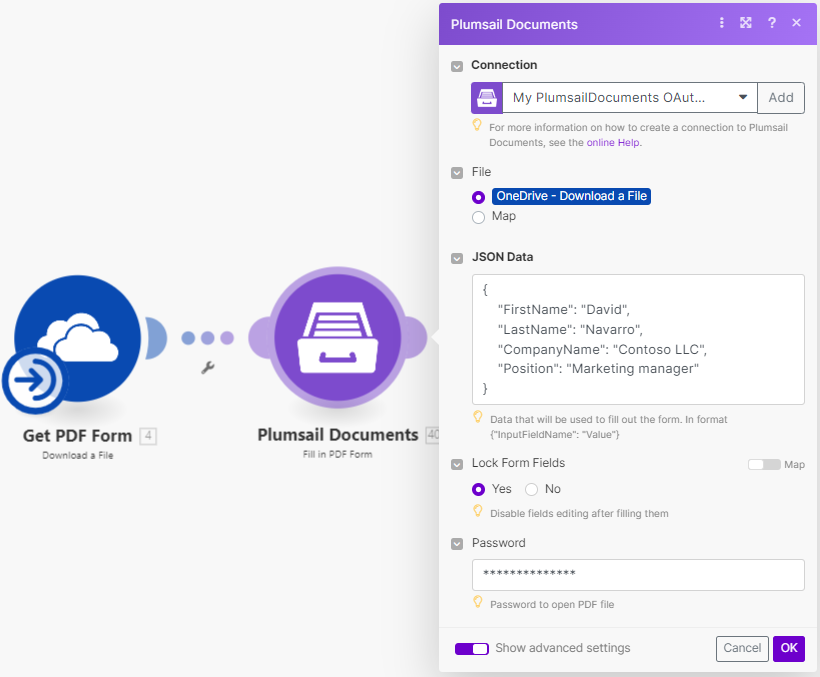Click the lightbulb hint under Connection
820x677 pixels.
pos(477,125)
